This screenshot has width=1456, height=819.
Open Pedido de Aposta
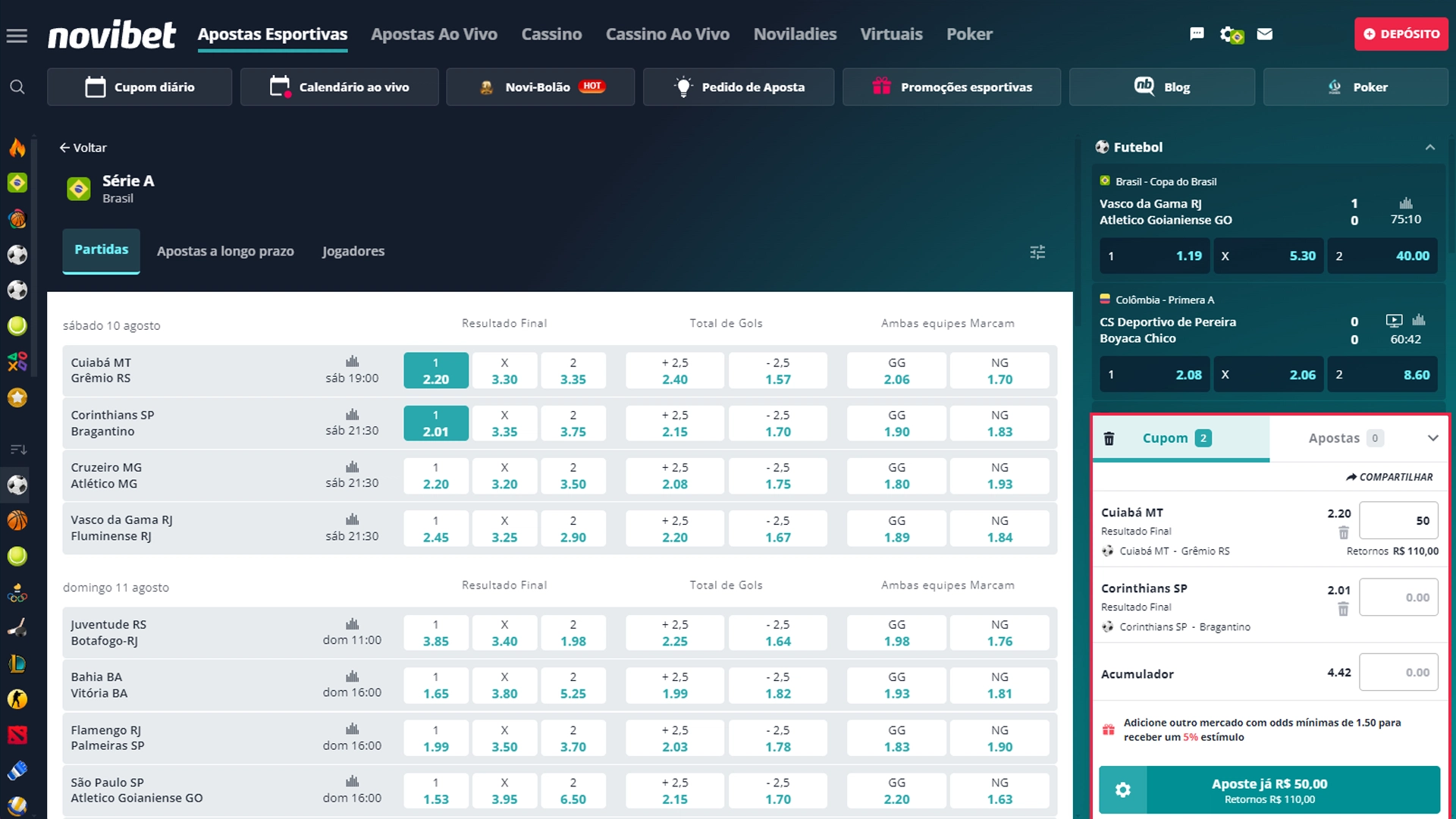738,87
